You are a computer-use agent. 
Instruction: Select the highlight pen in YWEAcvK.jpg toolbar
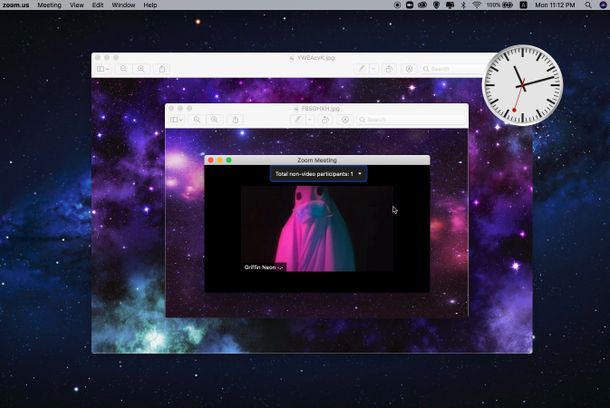[361, 69]
